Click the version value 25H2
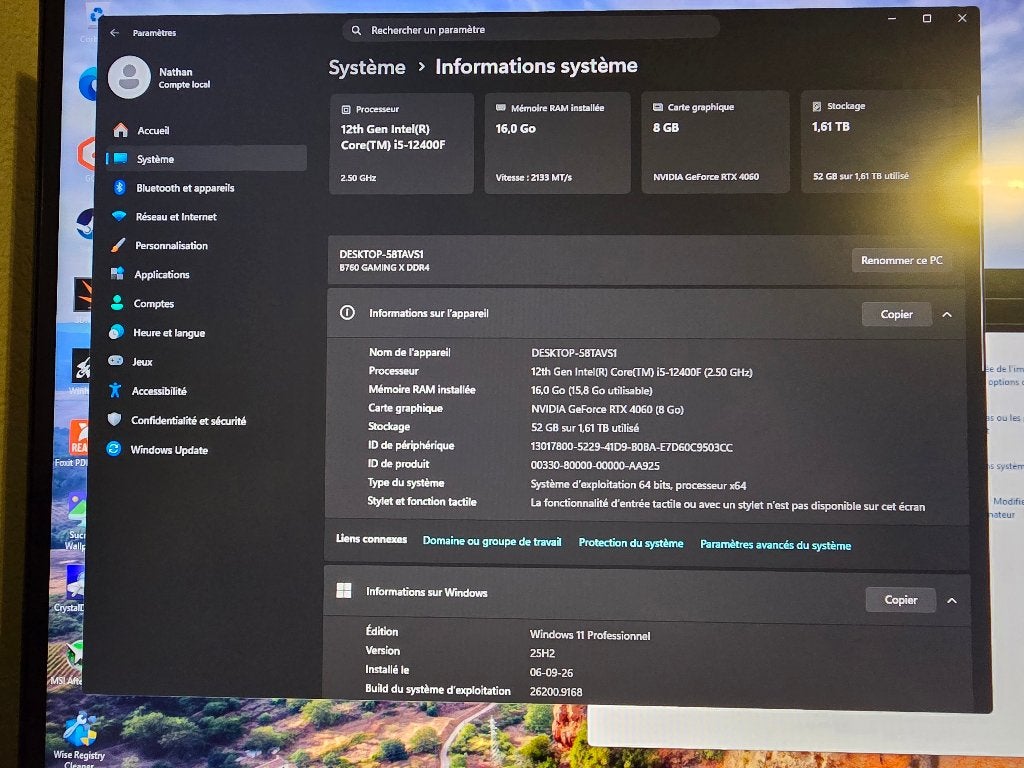Viewport: 1024px width, 768px height. (542, 653)
